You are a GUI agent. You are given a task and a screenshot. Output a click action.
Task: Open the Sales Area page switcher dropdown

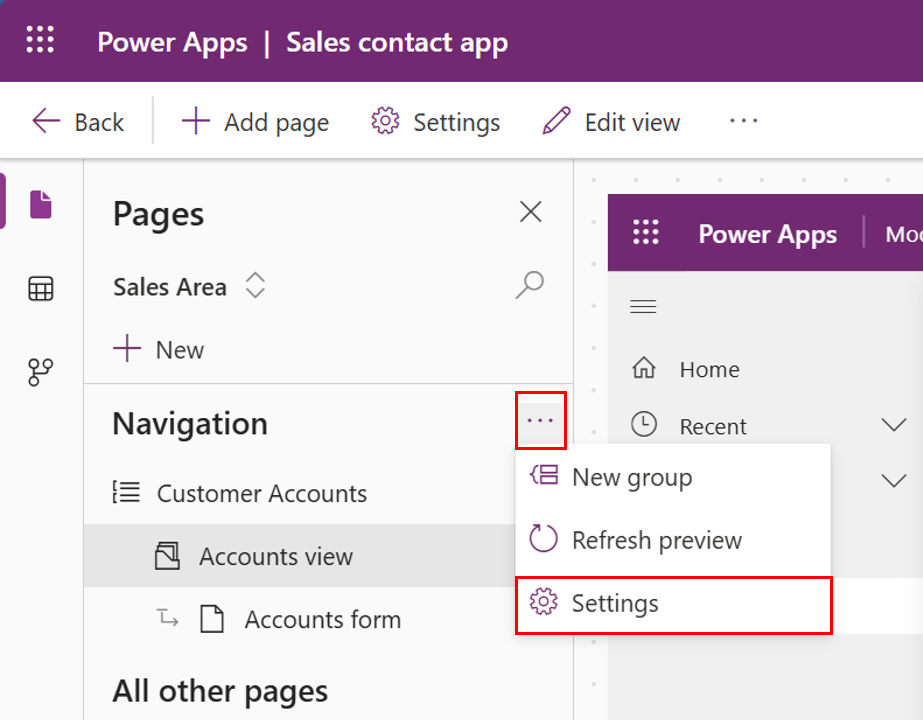click(255, 286)
